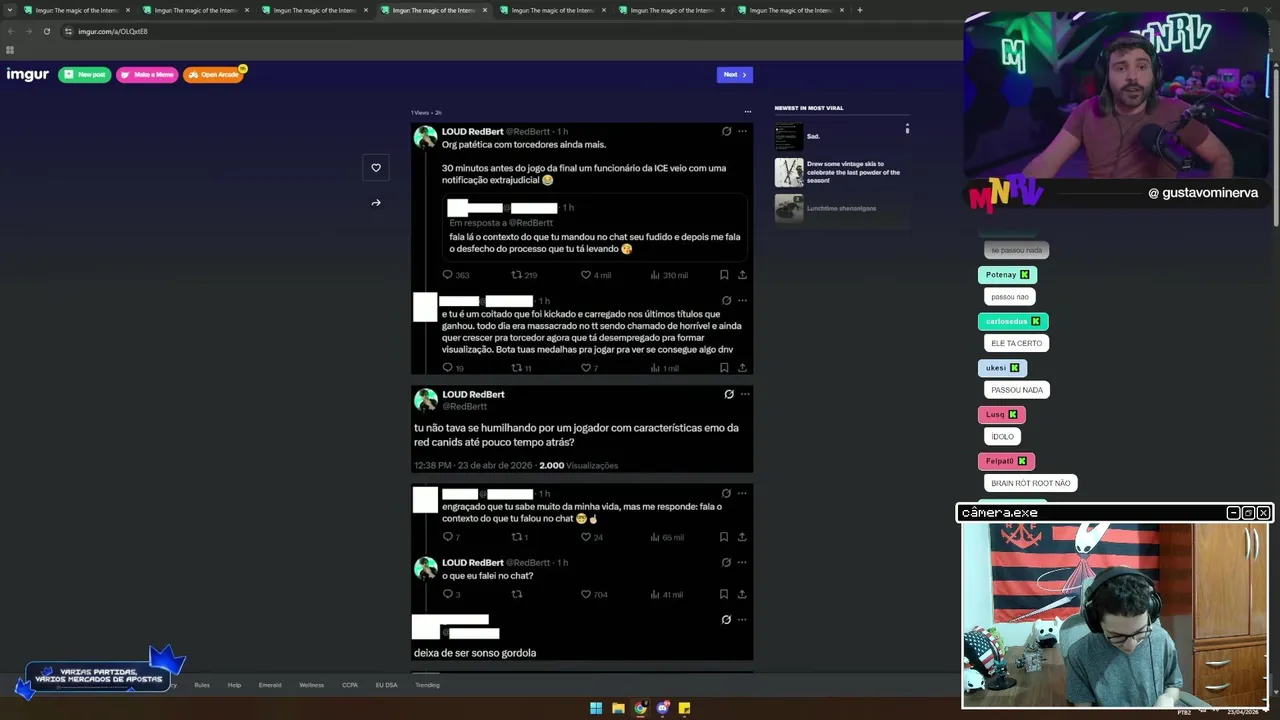The height and width of the screenshot is (720, 1280).
Task: Open the Rules footer link
Action: [x=202, y=685]
